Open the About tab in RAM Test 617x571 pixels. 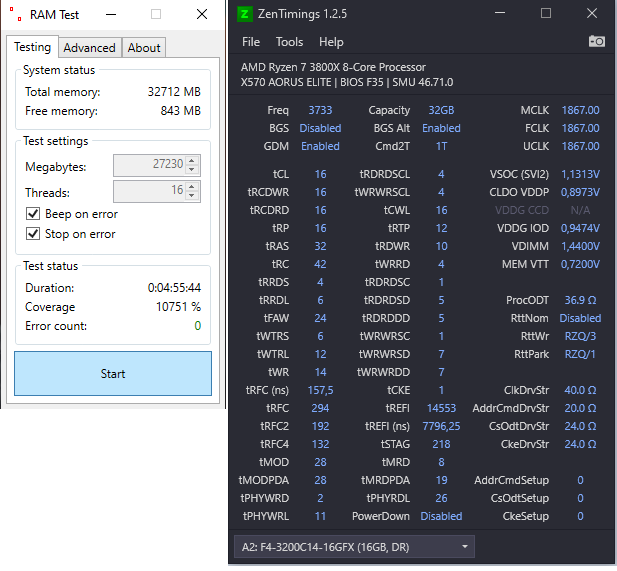tap(144, 48)
